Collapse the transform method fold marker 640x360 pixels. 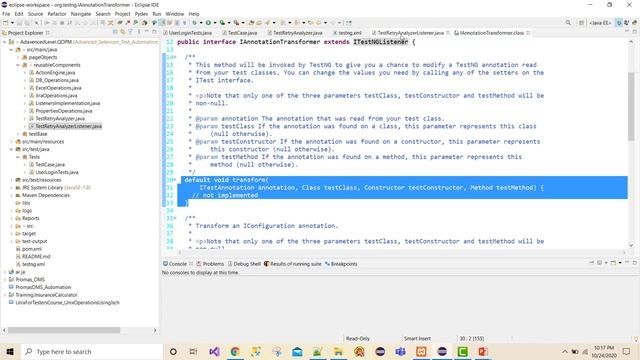pos(175,180)
